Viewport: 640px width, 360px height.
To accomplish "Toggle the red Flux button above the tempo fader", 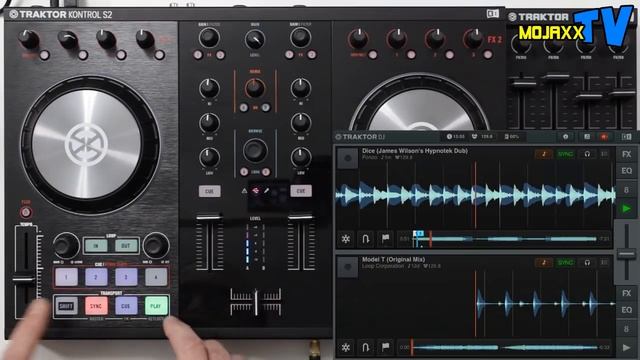I will (26, 212).
